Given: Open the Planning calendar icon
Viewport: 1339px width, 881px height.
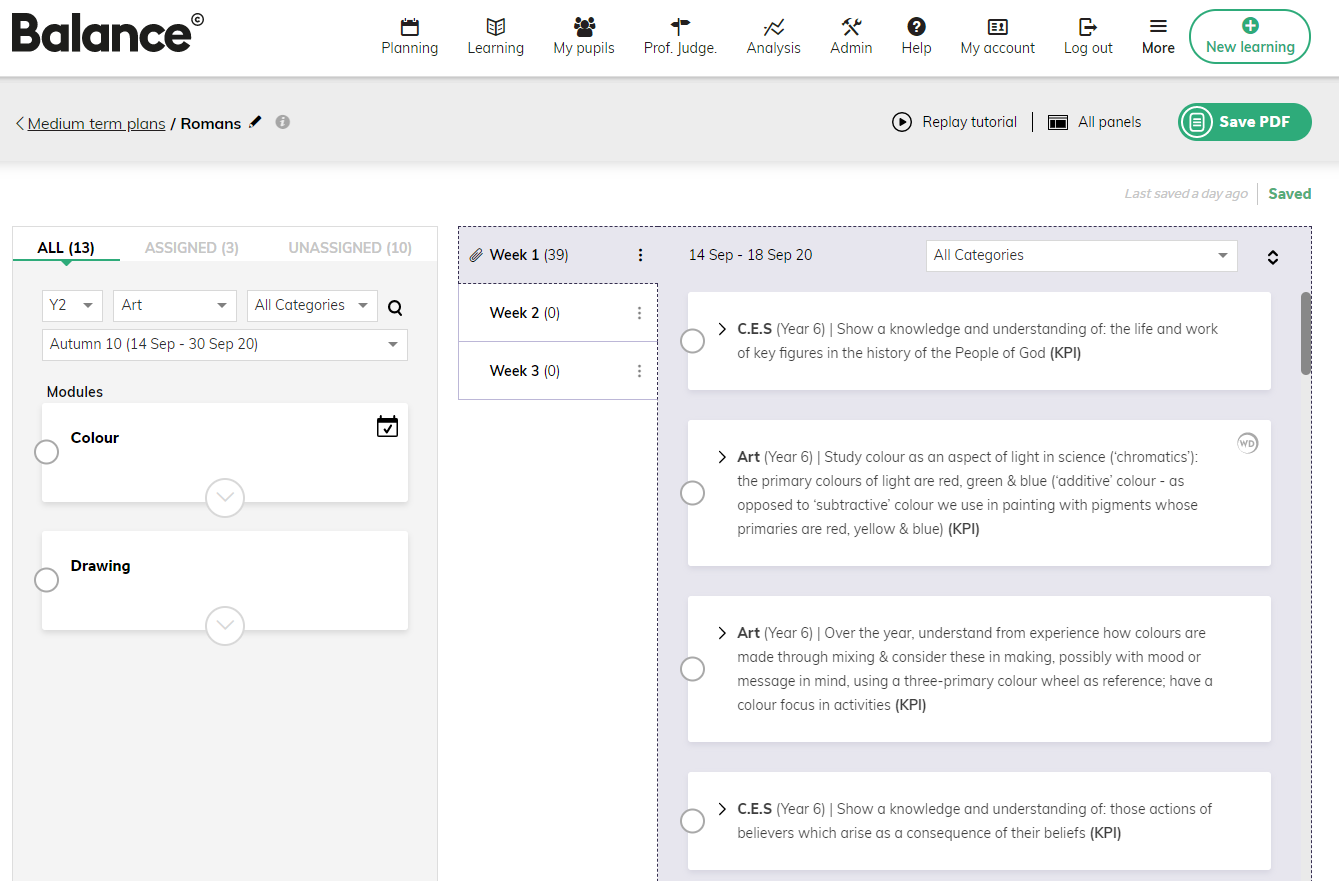Looking at the screenshot, I should [x=409, y=27].
